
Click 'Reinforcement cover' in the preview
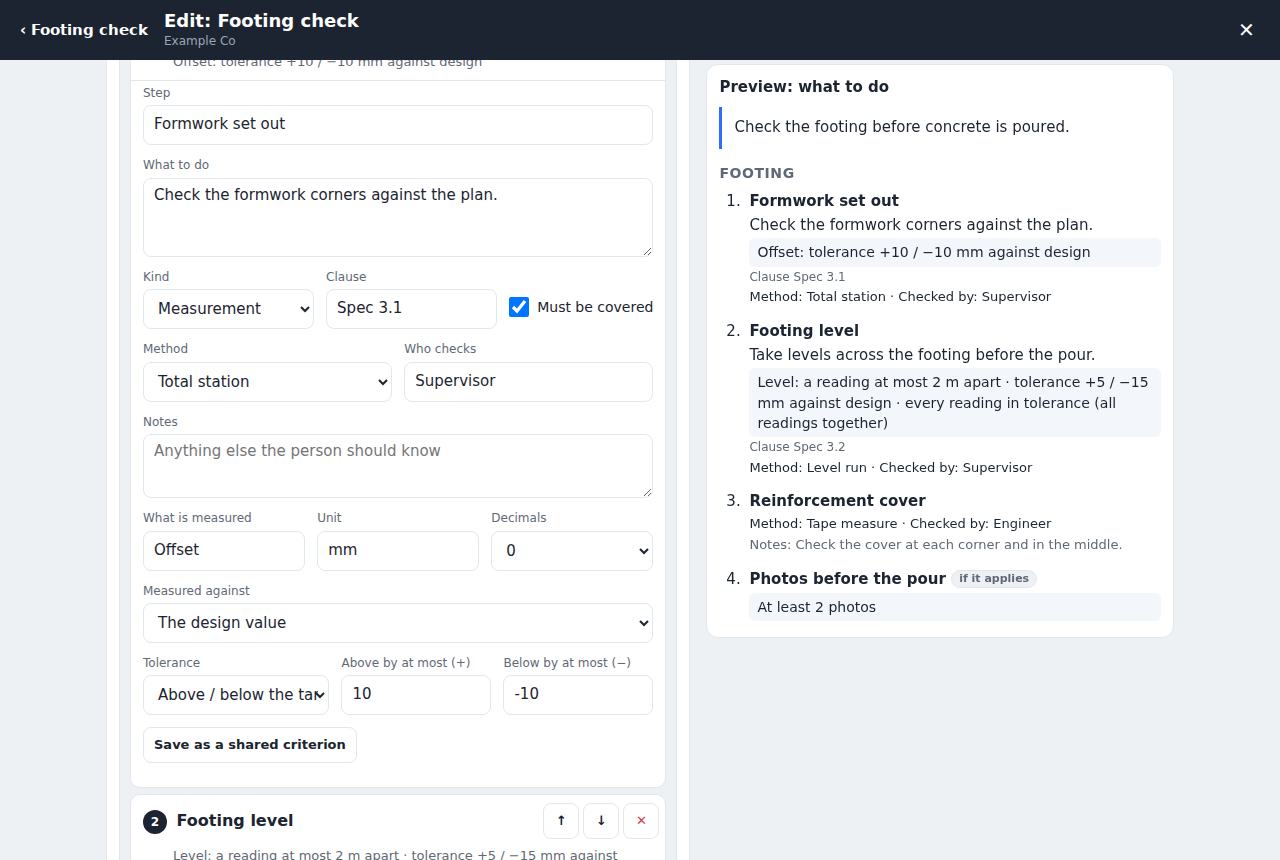click(837, 501)
